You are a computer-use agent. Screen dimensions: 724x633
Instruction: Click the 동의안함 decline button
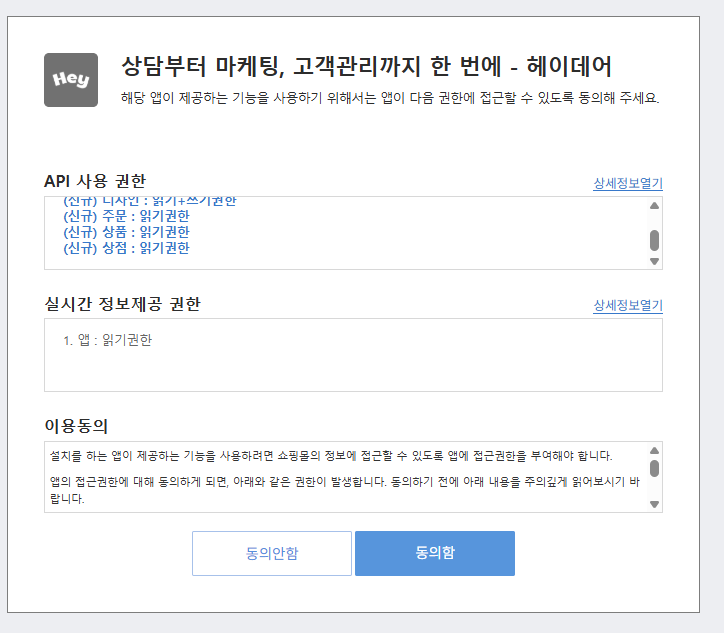tap(272, 553)
